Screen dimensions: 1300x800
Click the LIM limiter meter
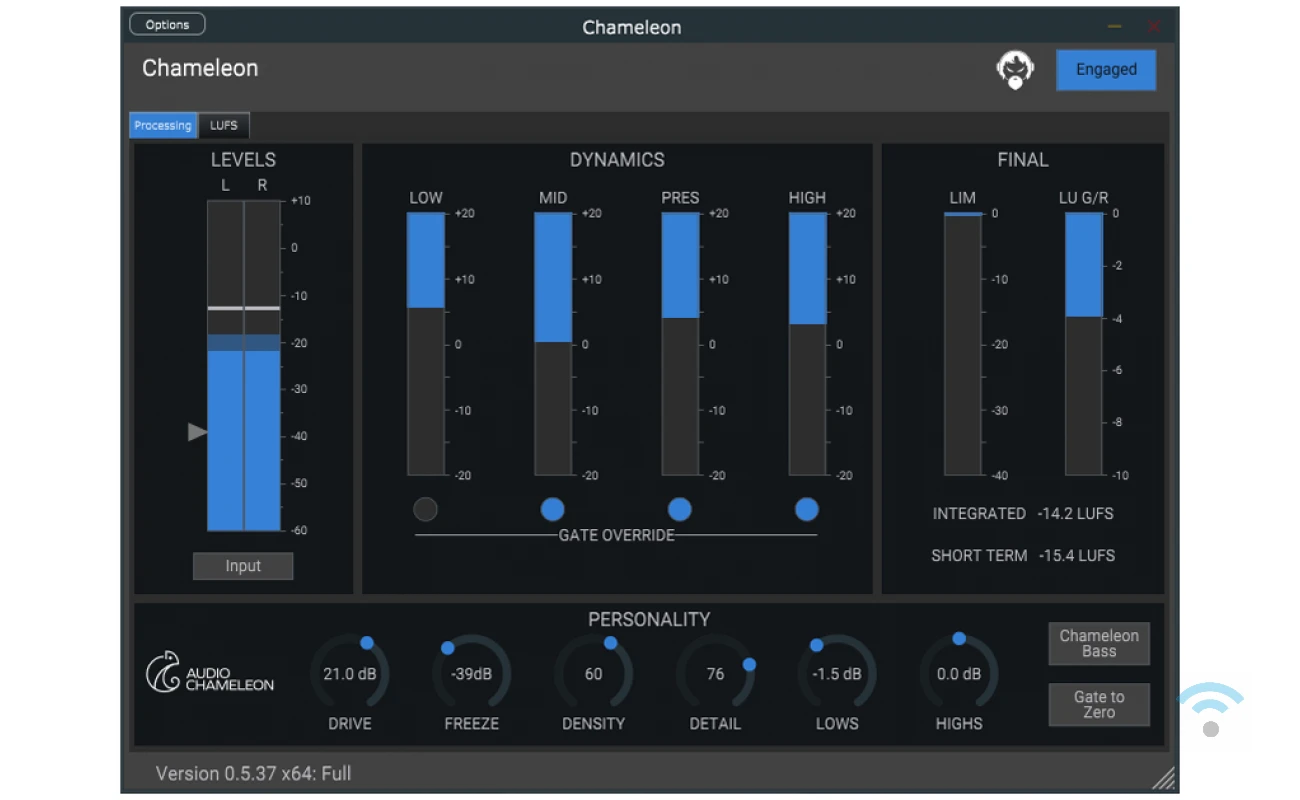tap(963, 344)
